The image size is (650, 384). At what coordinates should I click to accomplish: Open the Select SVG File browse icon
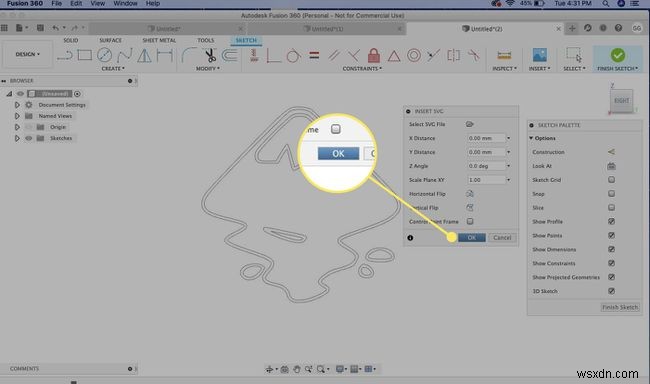click(x=469, y=124)
